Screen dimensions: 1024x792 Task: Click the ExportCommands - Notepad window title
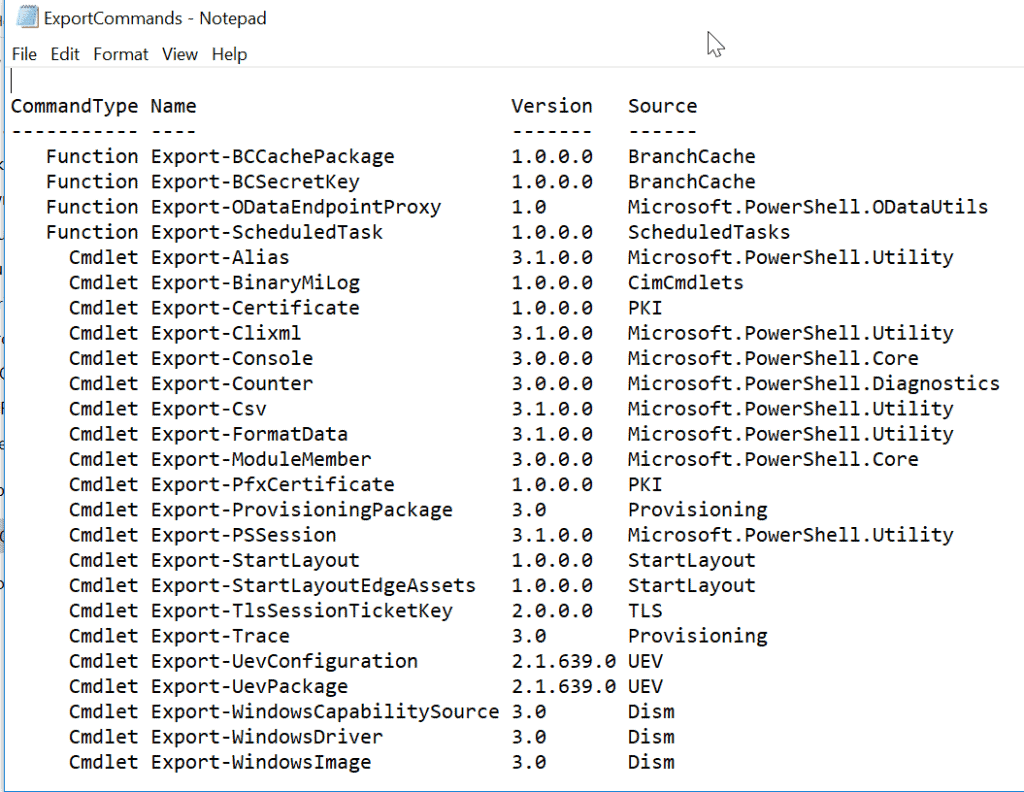pyautogui.click(x=155, y=18)
